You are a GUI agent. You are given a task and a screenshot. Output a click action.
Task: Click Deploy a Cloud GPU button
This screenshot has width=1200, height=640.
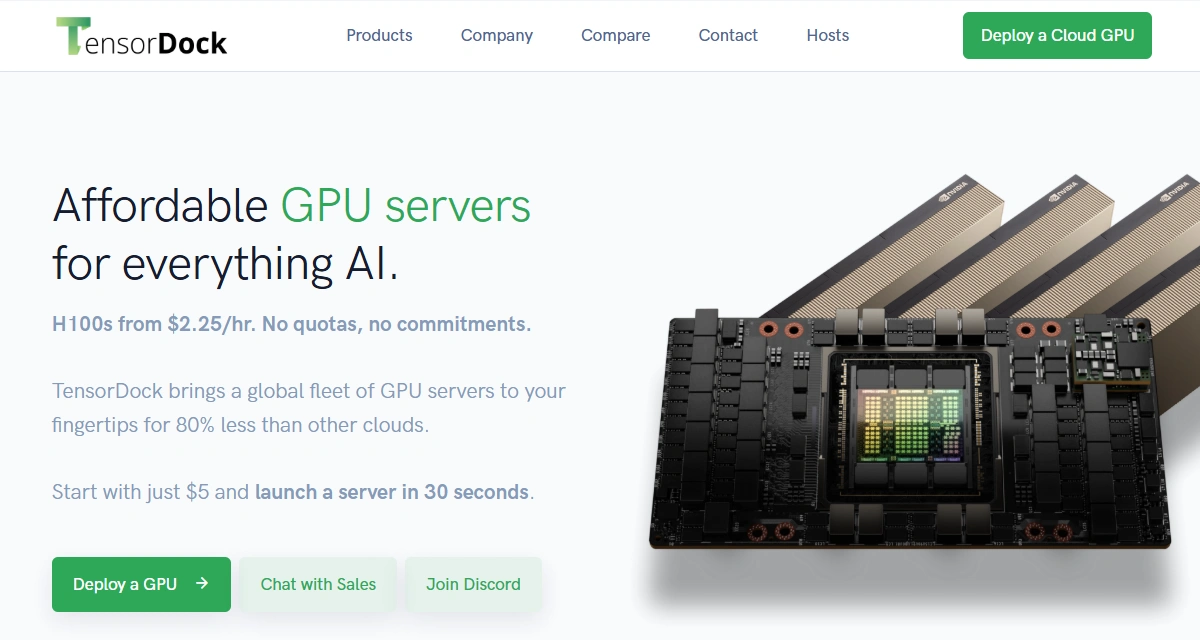(1057, 35)
